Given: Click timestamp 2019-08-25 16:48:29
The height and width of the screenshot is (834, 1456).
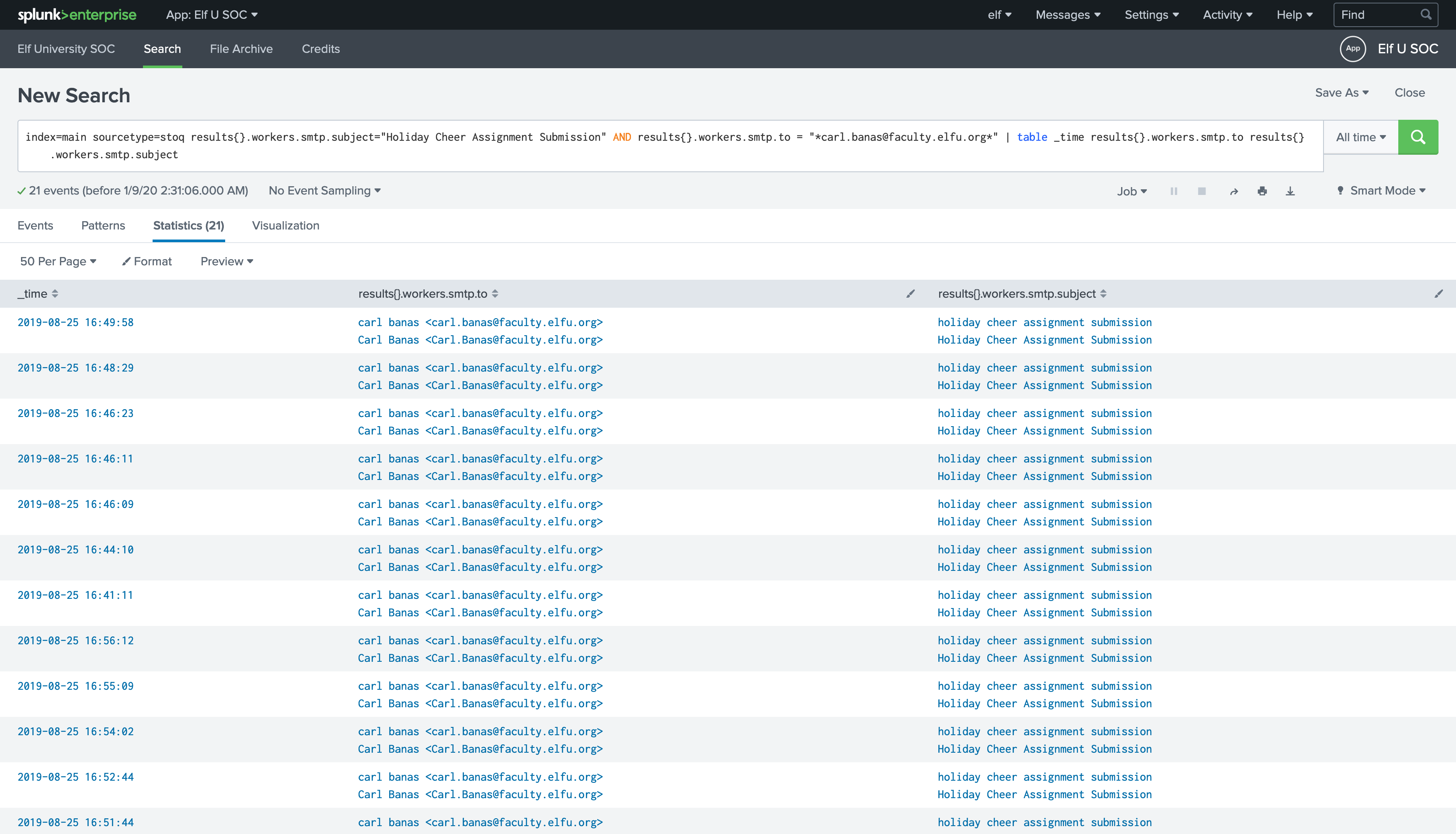Looking at the screenshot, I should click(76, 368).
